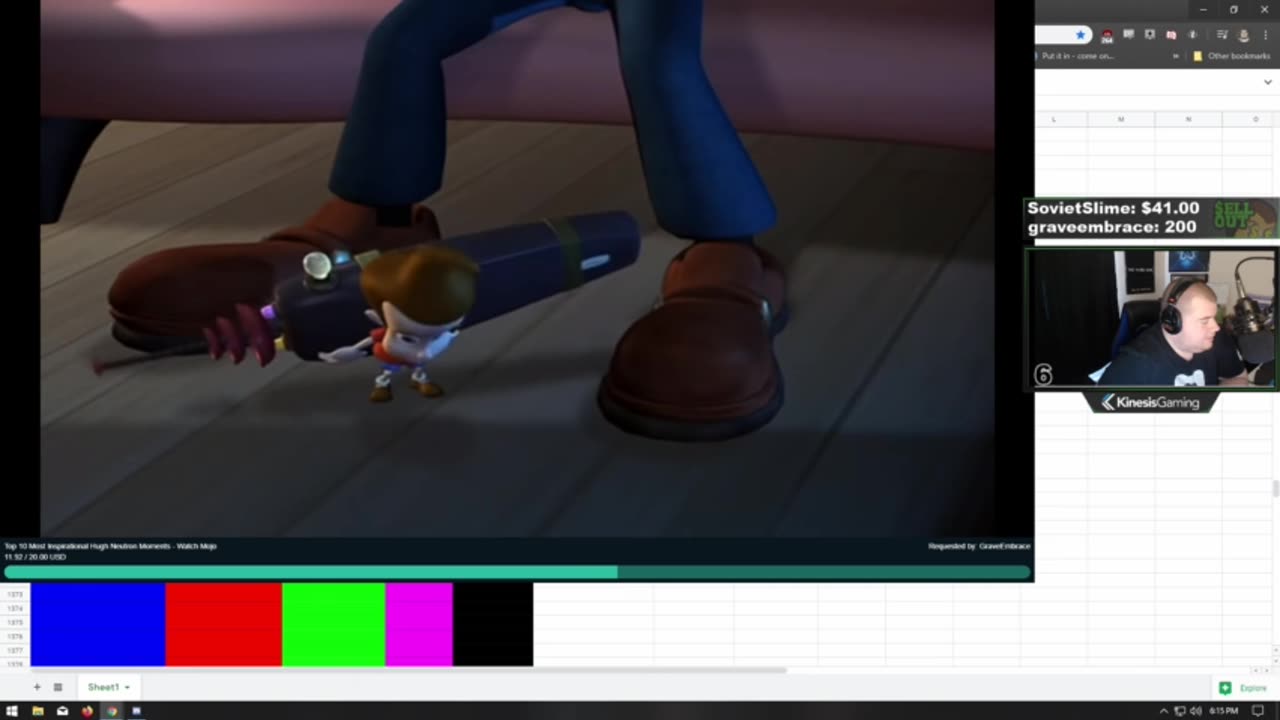Viewport: 1280px width, 720px height.
Task: Open Firefox from taskbar
Action: click(x=87, y=711)
